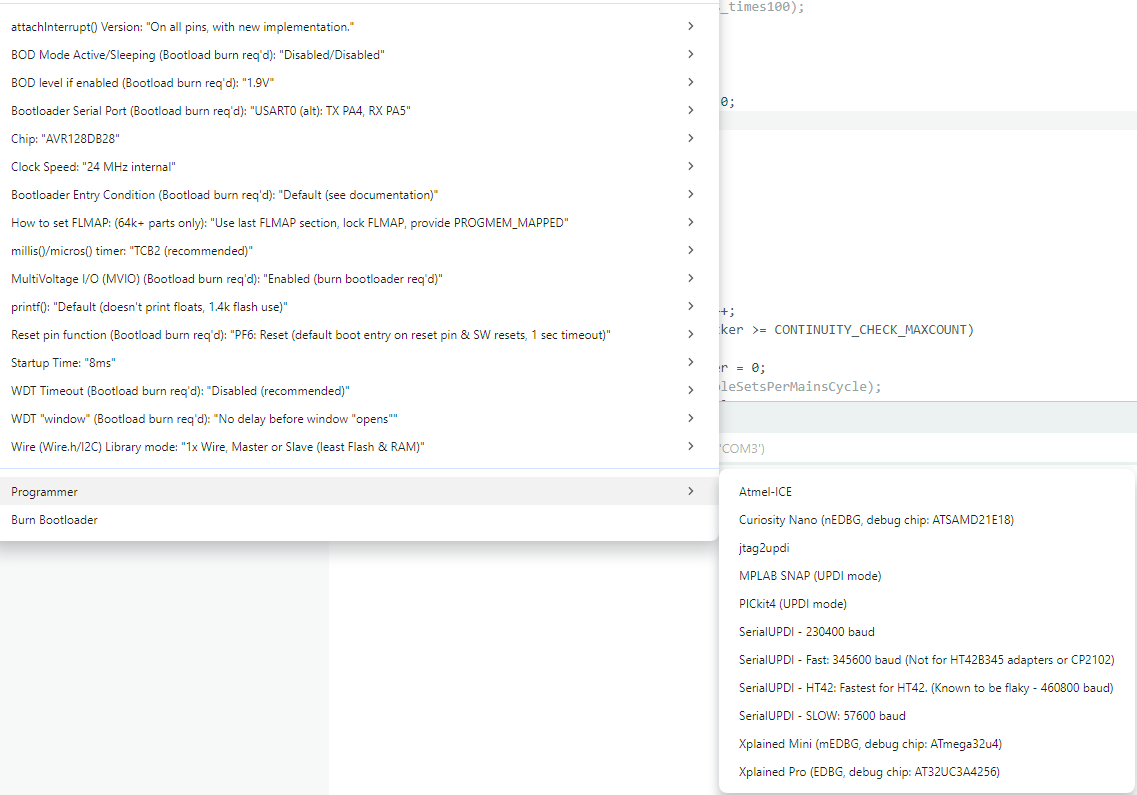The width and height of the screenshot is (1137, 795).
Task: Click the arrow beside Programmer menu item
Action: click(690, 491)
